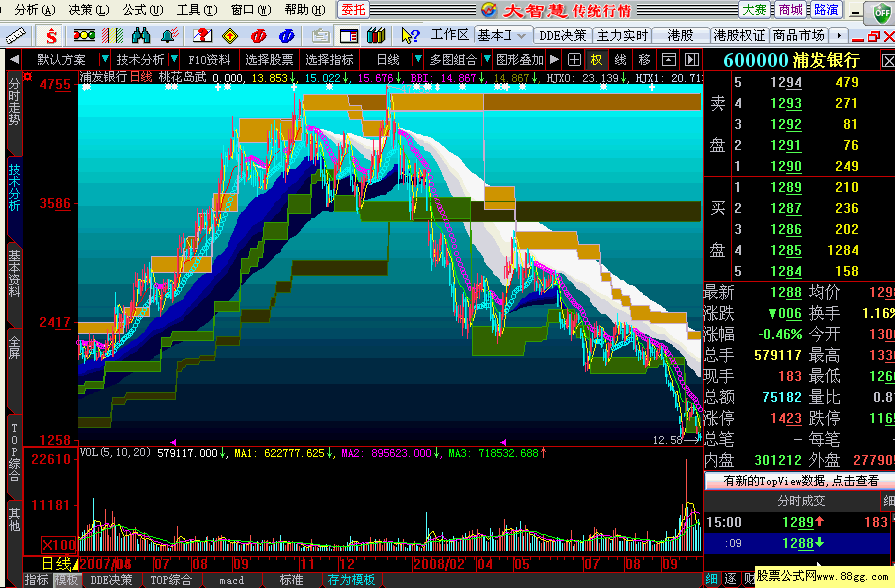The height and width of the screenshot is (588, 895).
Task: Click the collapse-up panel icon in chart toolbar
Action: (669, 59)
